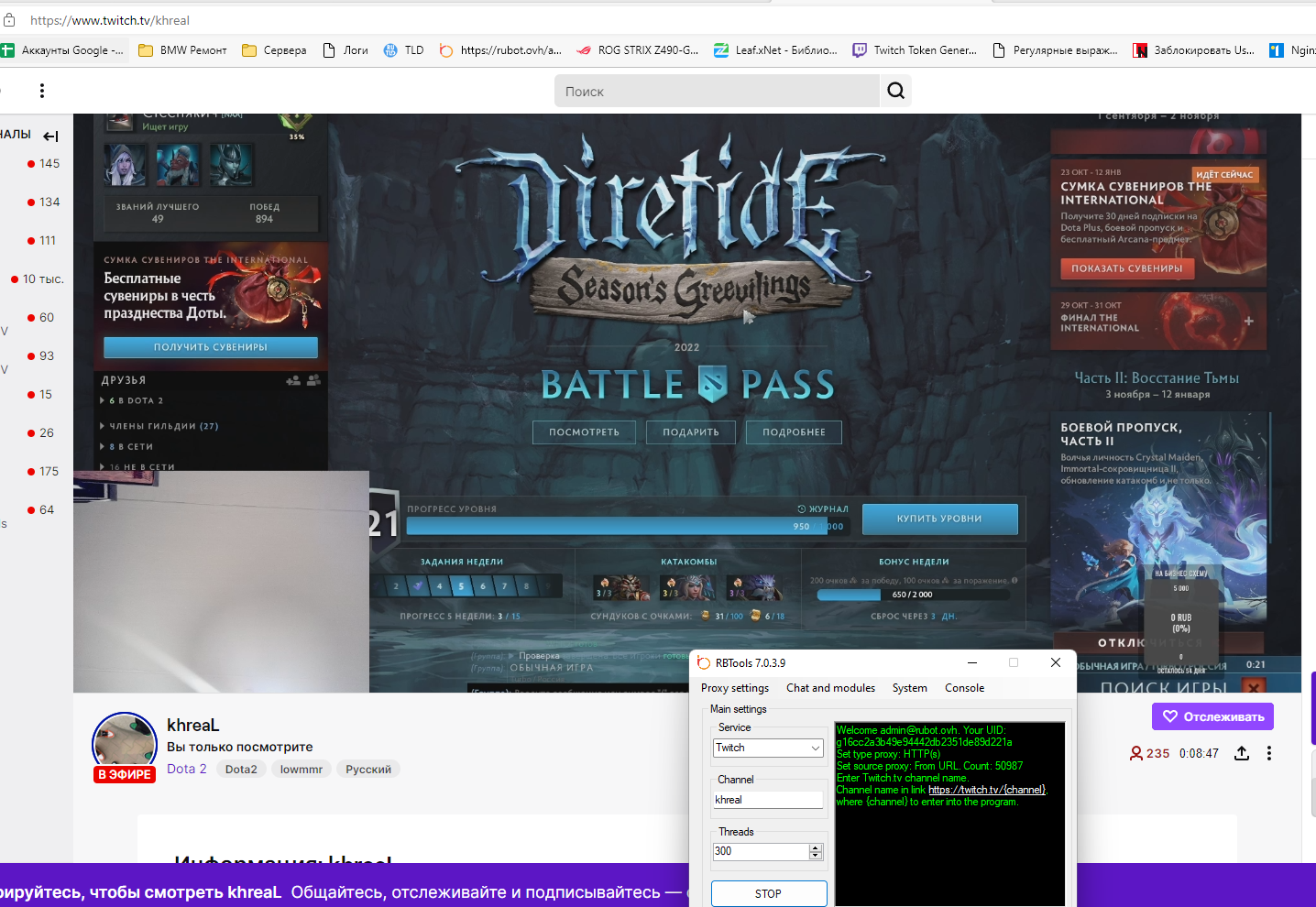Collapse the channels sidebar arrow
This screenshot has height=907, width=1316.
tap(50, 137)
